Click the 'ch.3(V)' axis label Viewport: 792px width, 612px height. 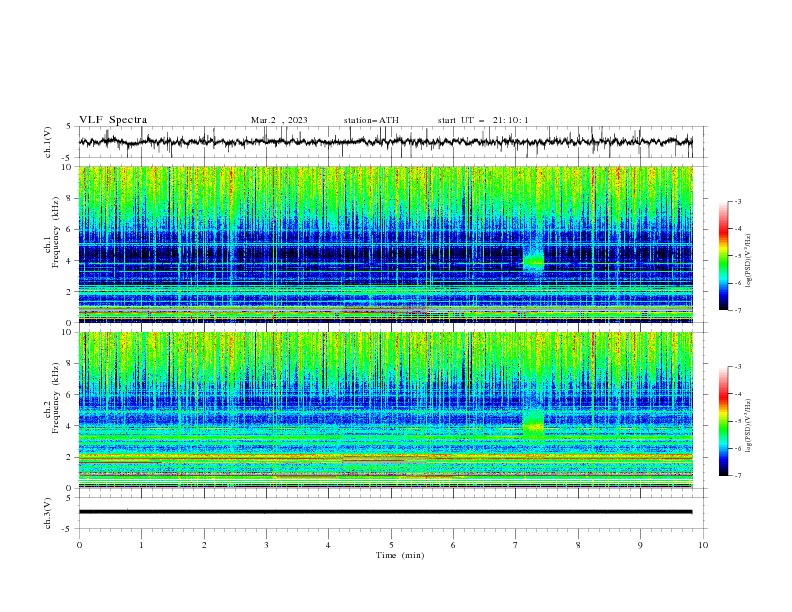(48, 513)
